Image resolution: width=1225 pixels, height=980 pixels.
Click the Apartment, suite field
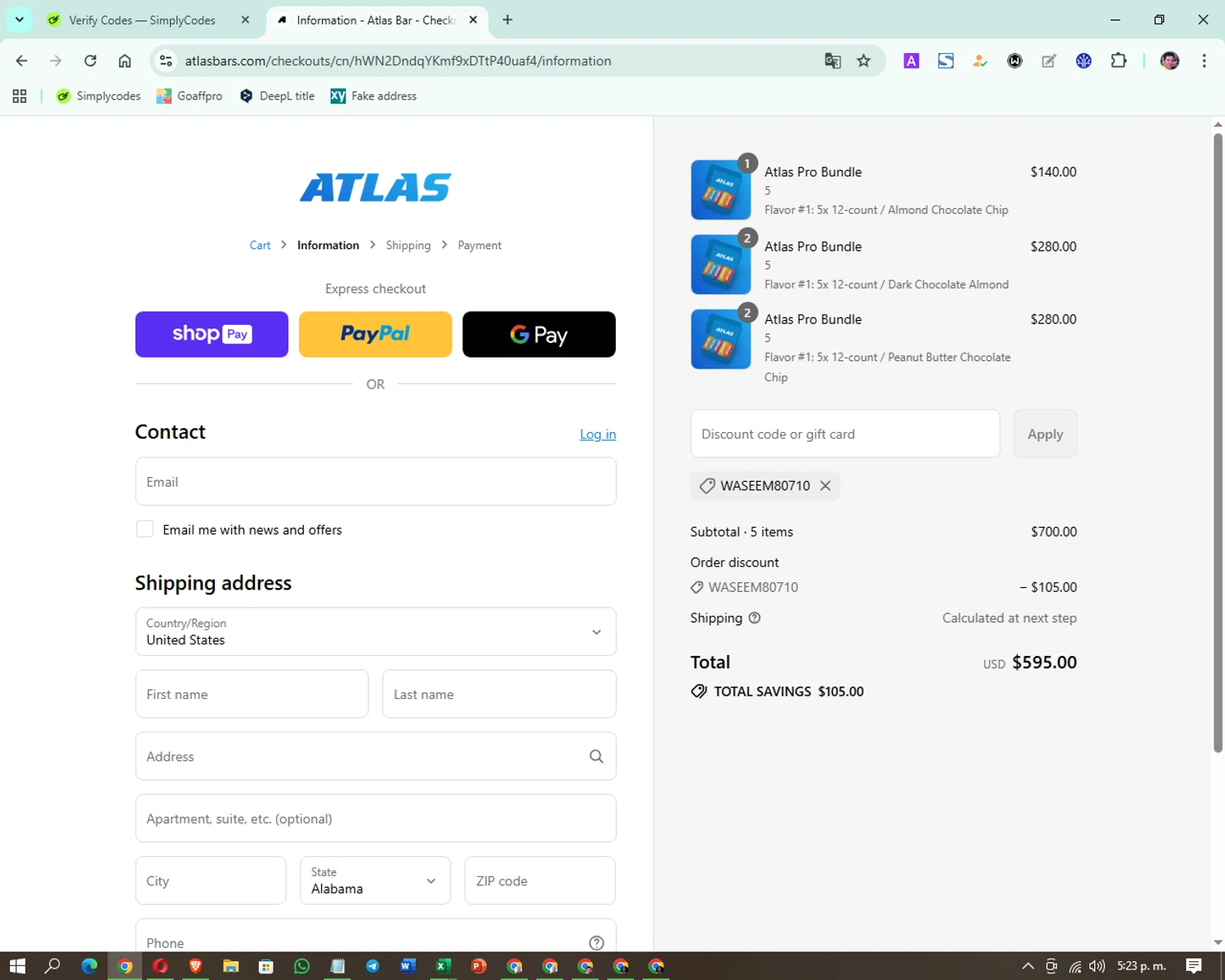point(376,818)
